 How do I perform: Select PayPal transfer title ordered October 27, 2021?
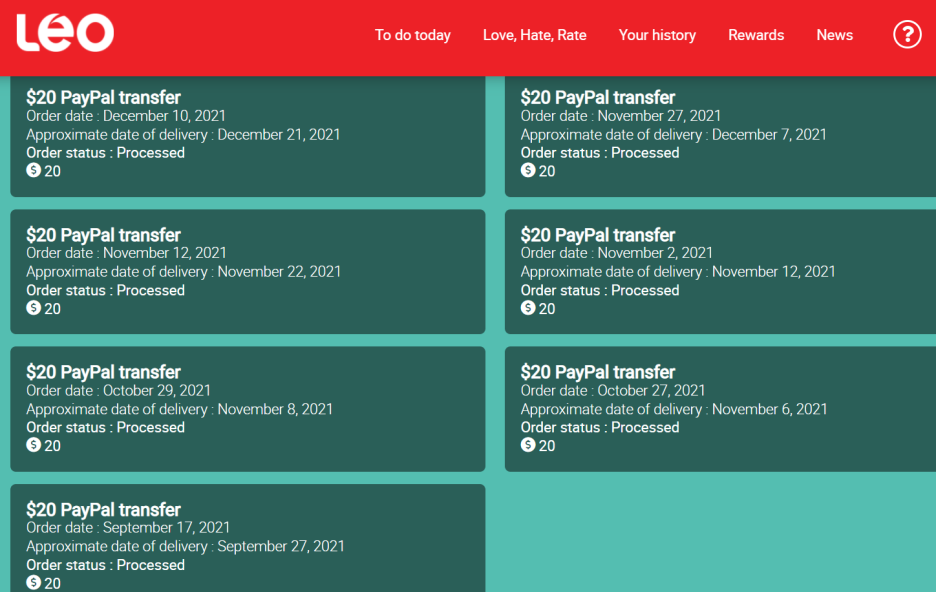point(598,372)
